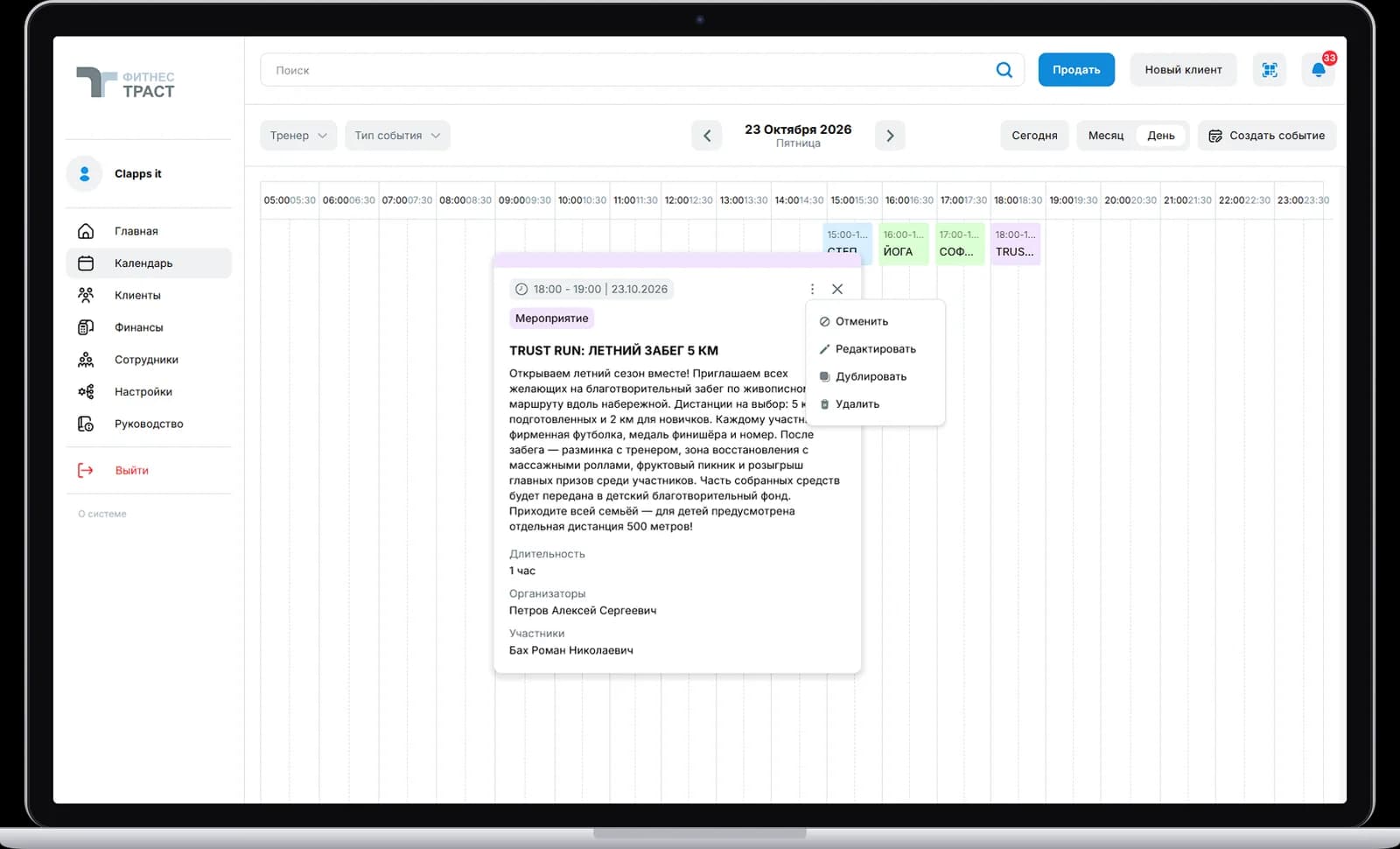Click the search magnifier icon
The width and height of the screenshot is (1400, 849).
(1004, 70)
